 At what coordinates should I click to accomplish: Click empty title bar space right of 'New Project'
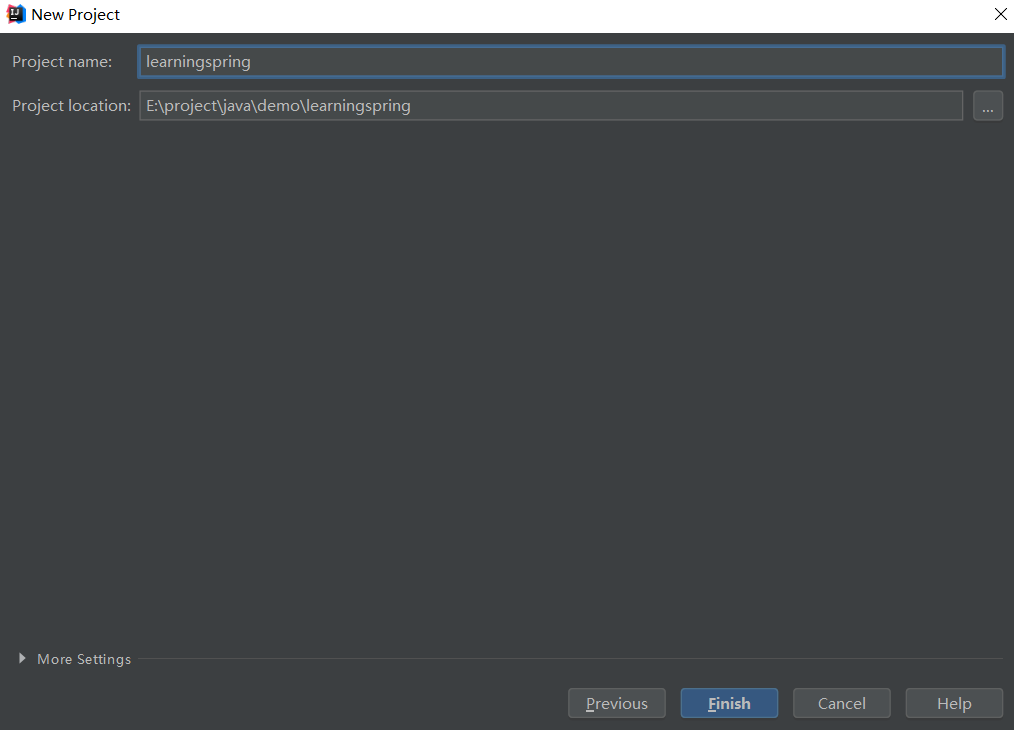click(x=500, y=15)
